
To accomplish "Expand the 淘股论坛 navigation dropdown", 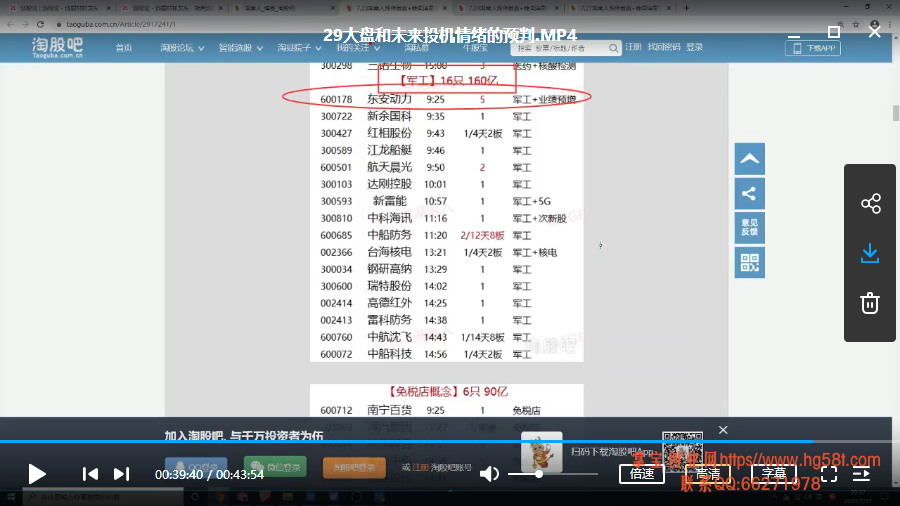I will click(x=182, y=48).
